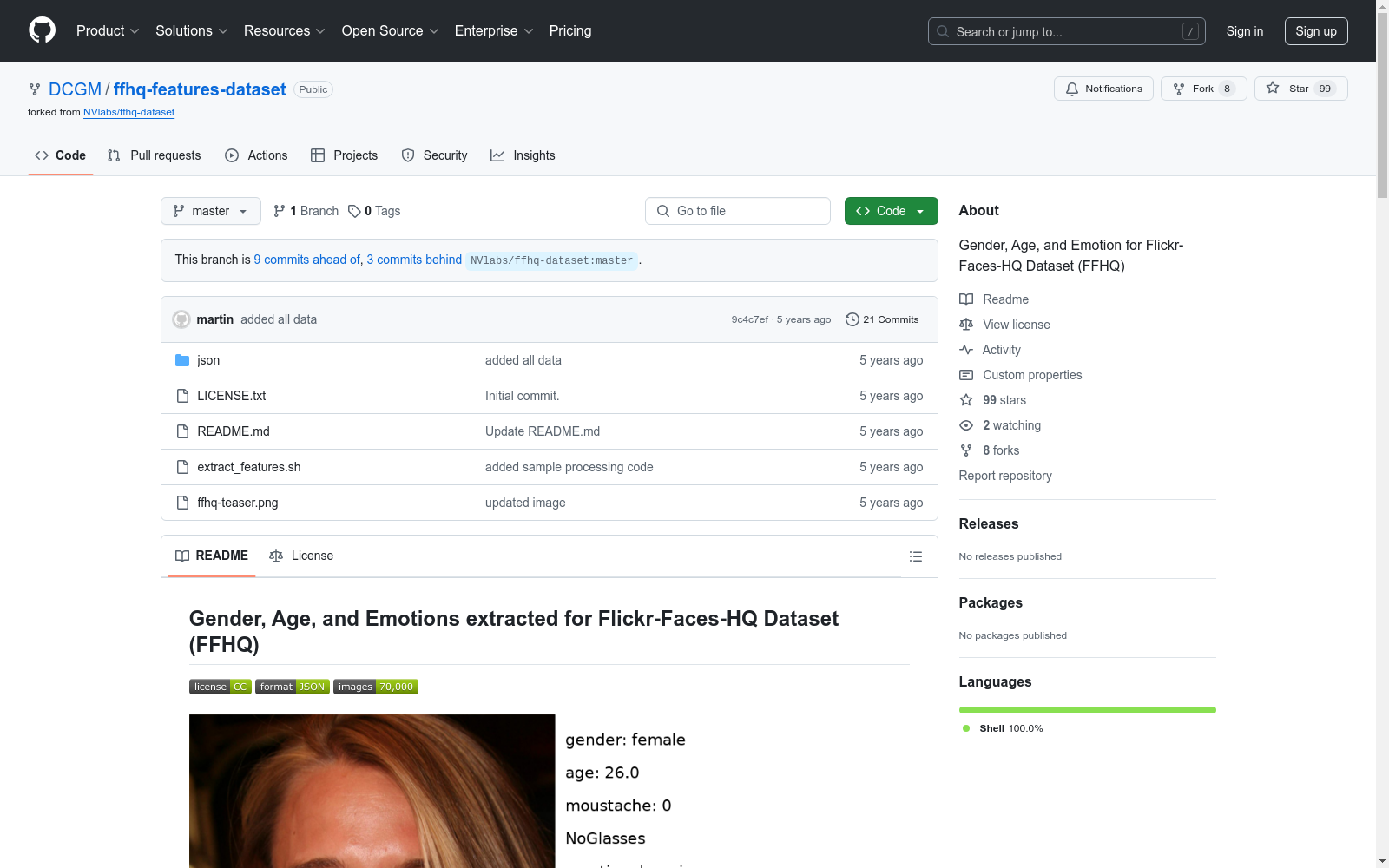Focus the Search or jump to field

point(1067,31)
